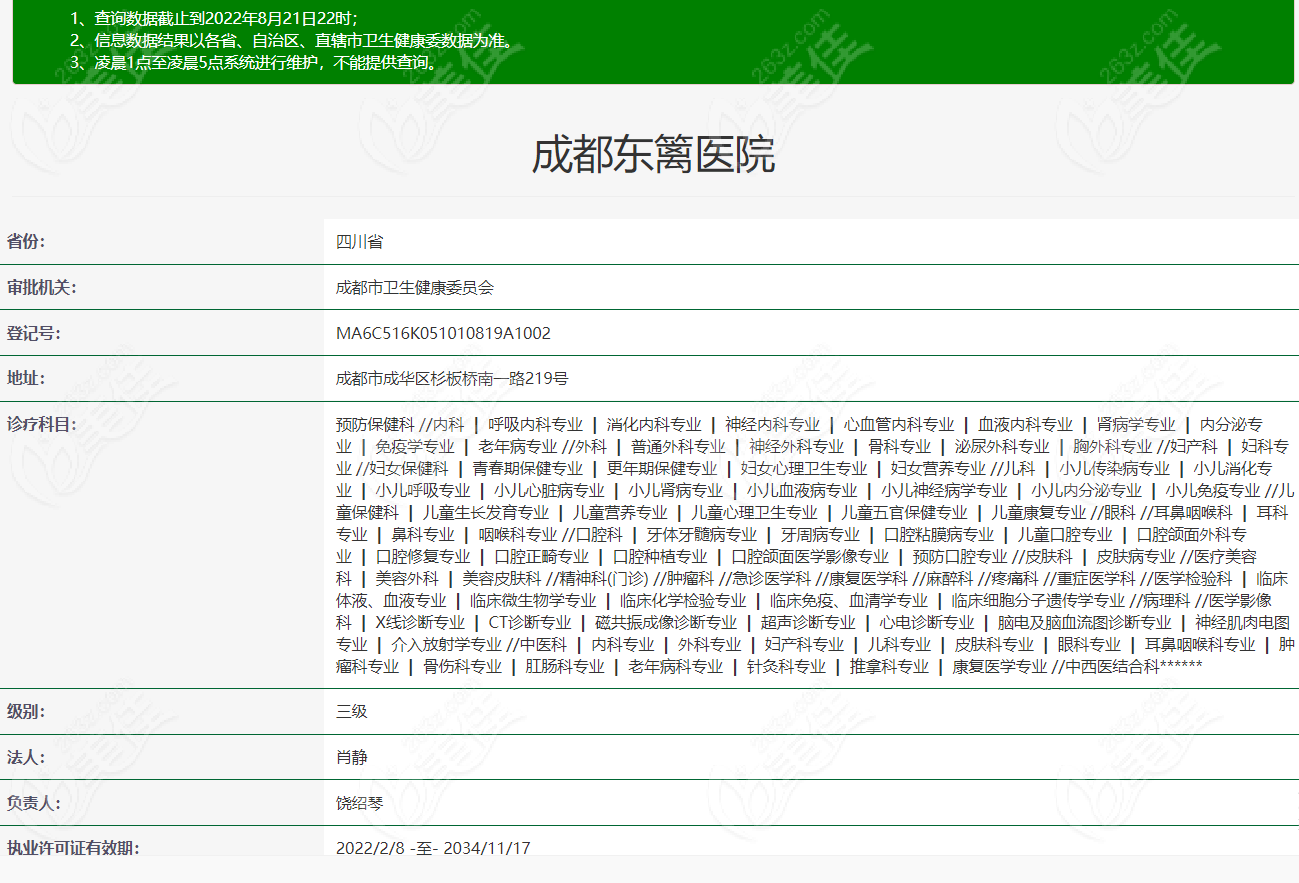Click 磁共振成像诊断专业 in the department list

665,622
